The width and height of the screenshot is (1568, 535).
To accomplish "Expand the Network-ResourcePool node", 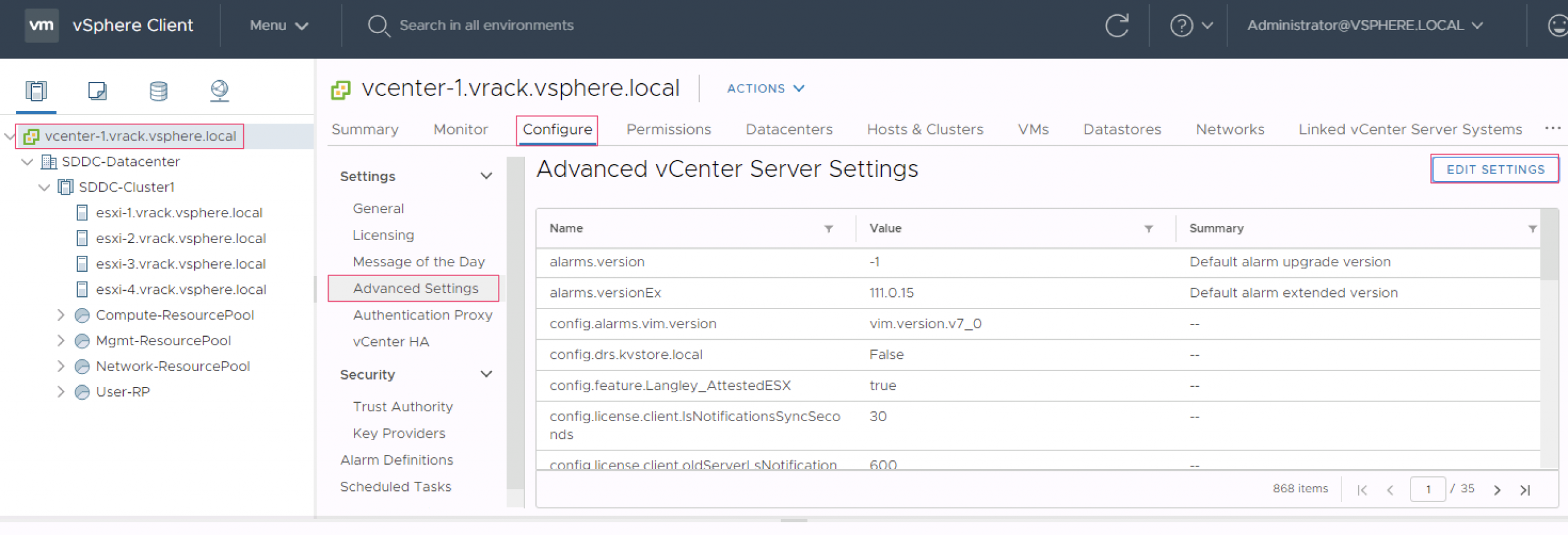I will [x=61, y=366].
